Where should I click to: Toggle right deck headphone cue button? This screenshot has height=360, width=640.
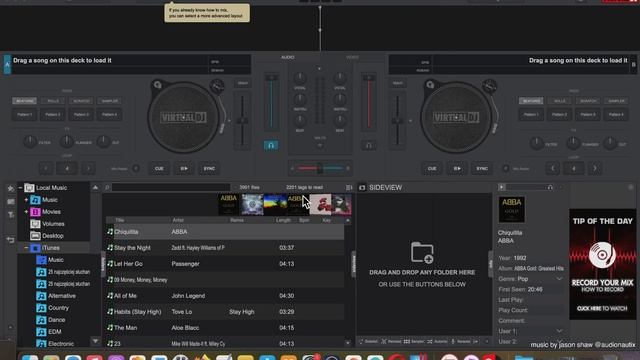369,145
